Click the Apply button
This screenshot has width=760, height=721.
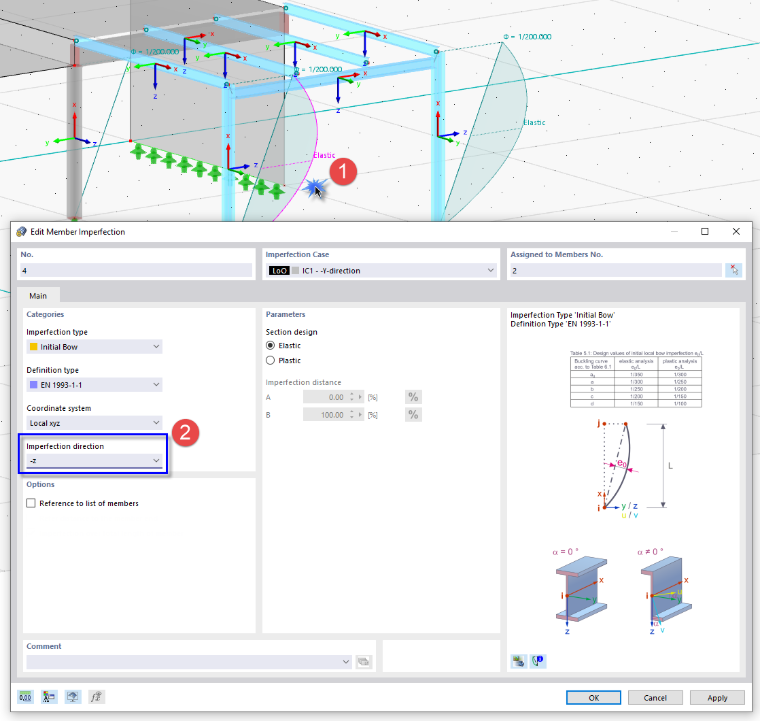[x=717, y=698]
